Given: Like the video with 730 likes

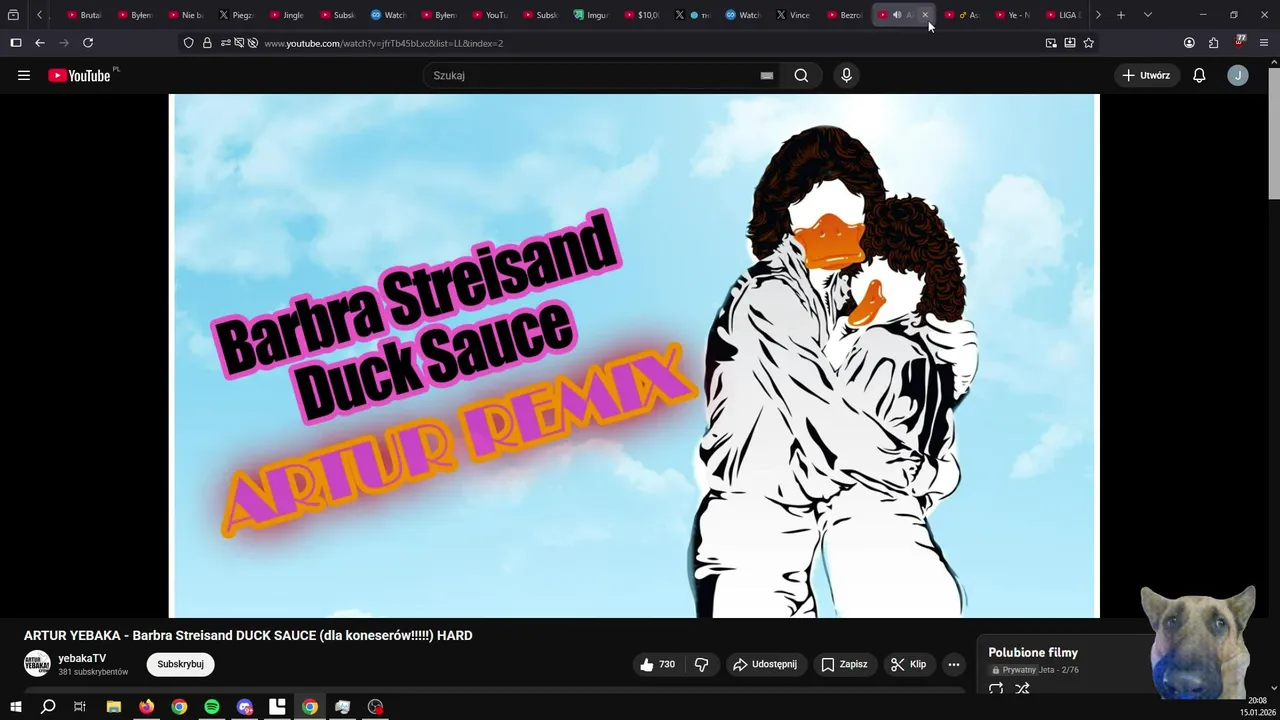Looking at the screenshot, I should coord(658,664).
